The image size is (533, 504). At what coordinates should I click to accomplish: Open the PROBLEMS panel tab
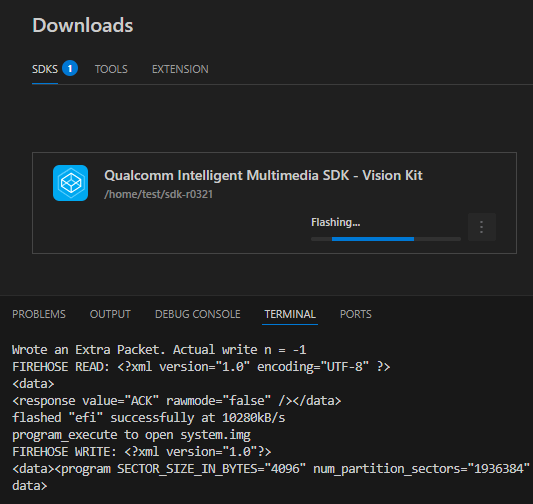coord(39,314)
